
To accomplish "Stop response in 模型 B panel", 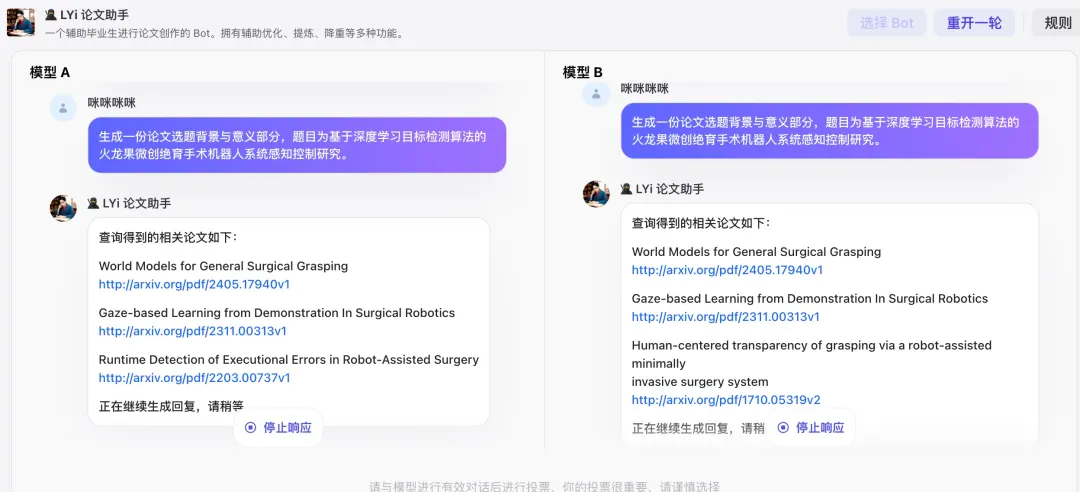I will (x=811, y=427).
